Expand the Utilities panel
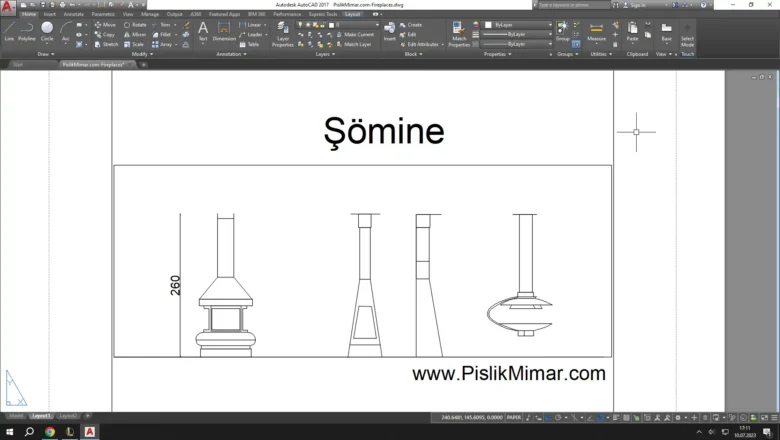780x440 pixels. 601,54
